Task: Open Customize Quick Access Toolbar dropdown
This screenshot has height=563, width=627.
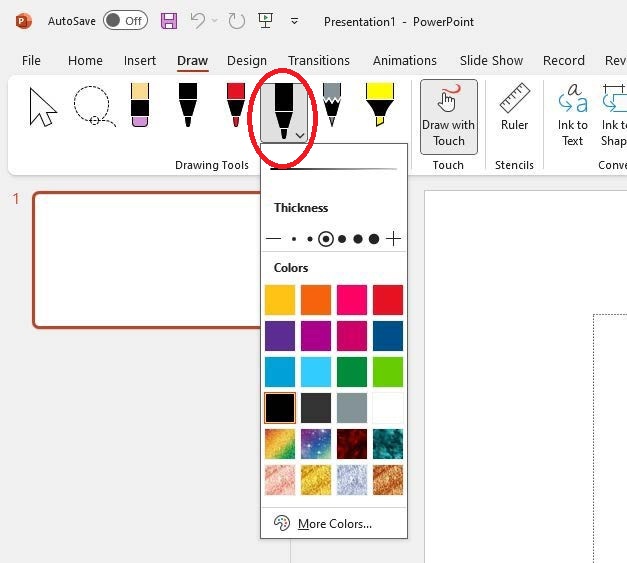Action: (294, 21)
